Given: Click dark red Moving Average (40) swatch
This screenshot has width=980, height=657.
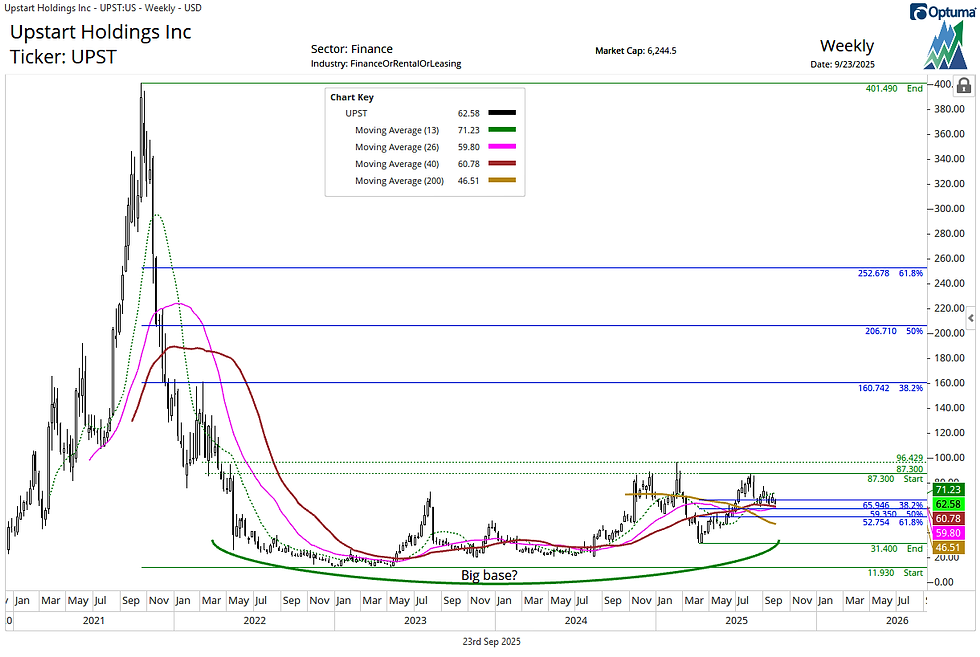Looking at the screenshot, I should (x=502, y=164).
